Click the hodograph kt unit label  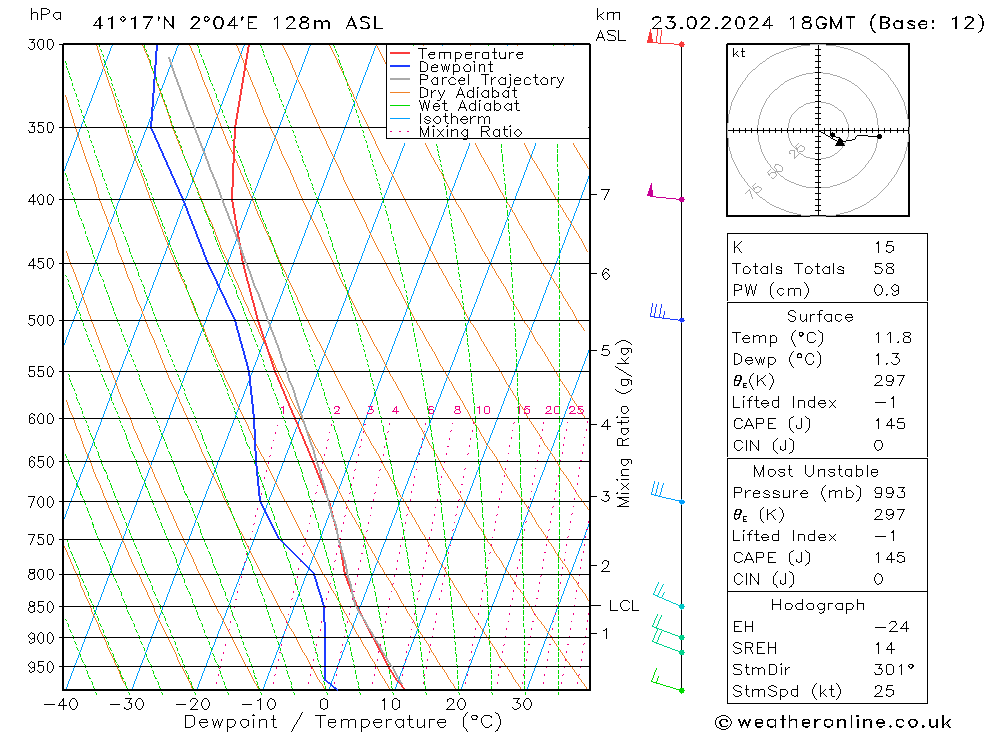(x=739, y=53)
